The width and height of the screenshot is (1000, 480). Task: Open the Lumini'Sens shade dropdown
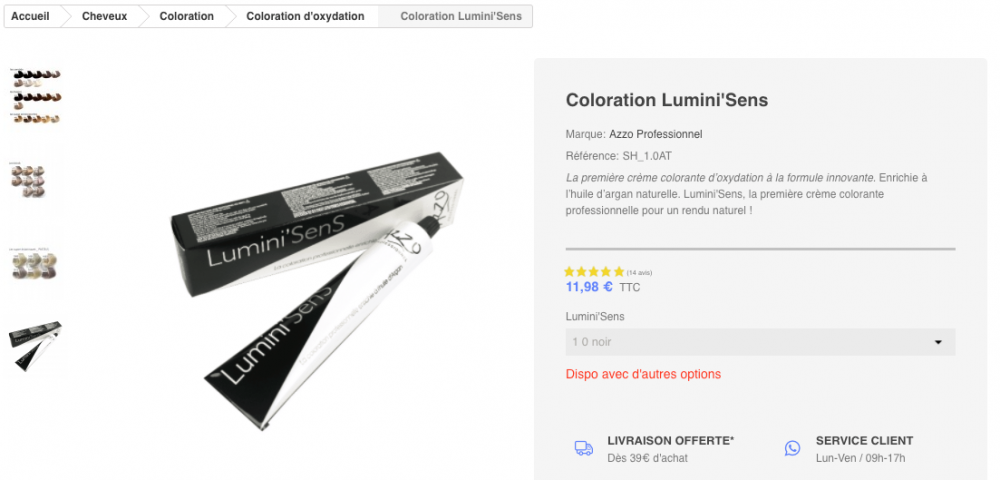(x=760, y=342)
